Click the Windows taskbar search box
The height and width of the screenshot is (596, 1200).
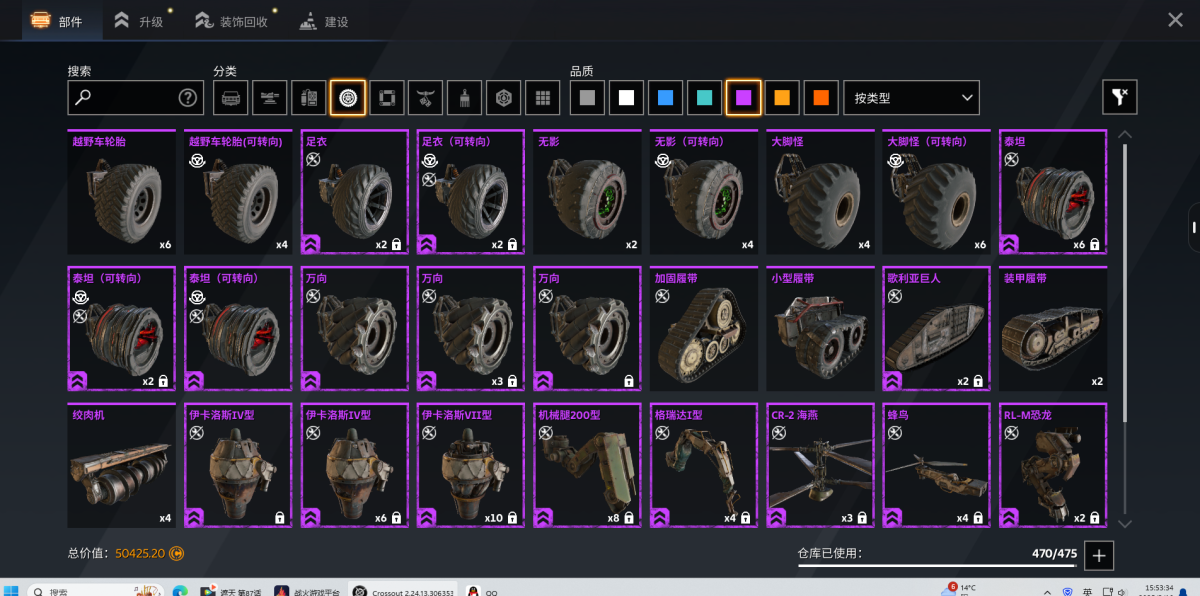click(x=97, y=590)
